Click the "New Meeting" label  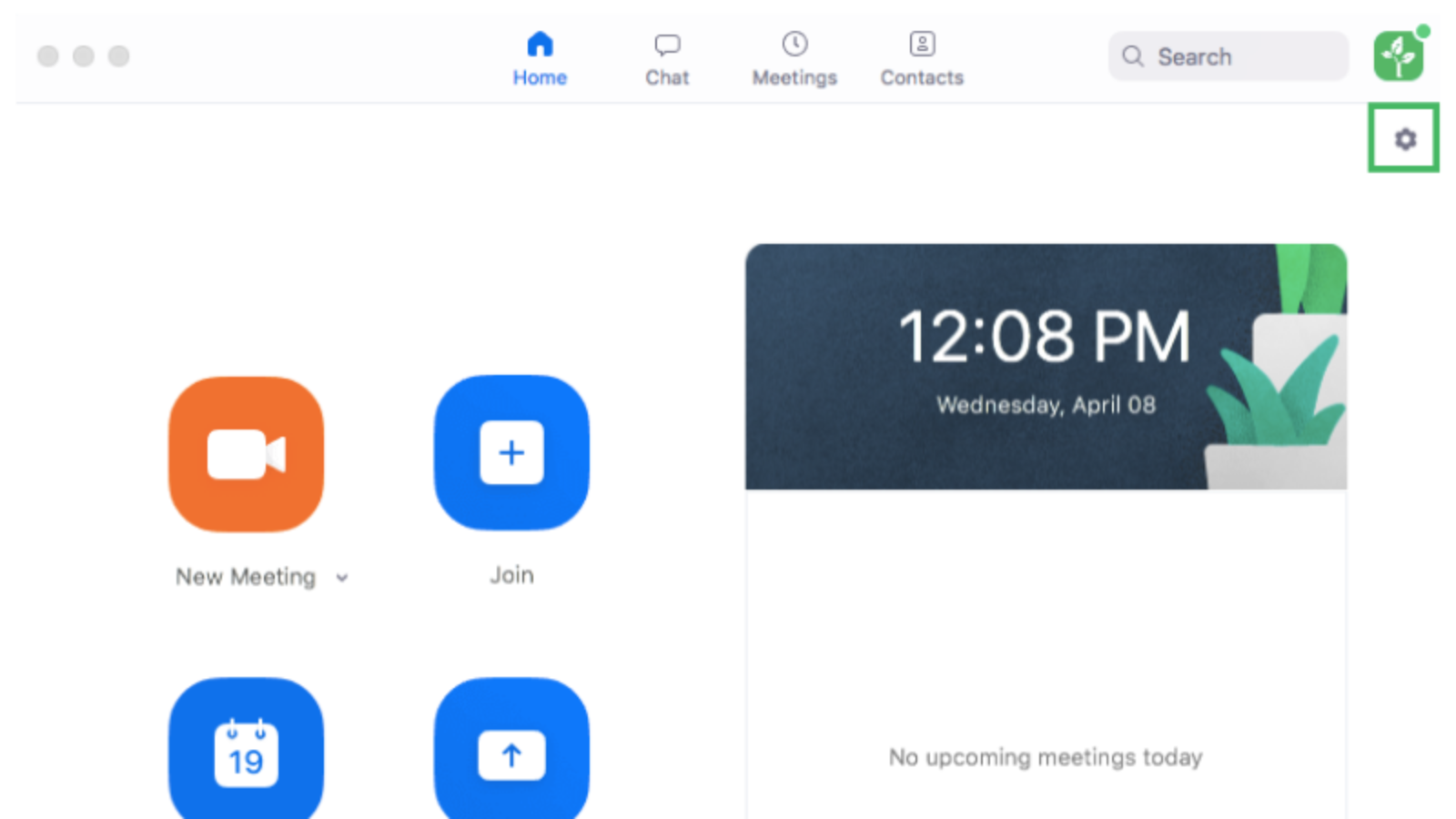246,577
